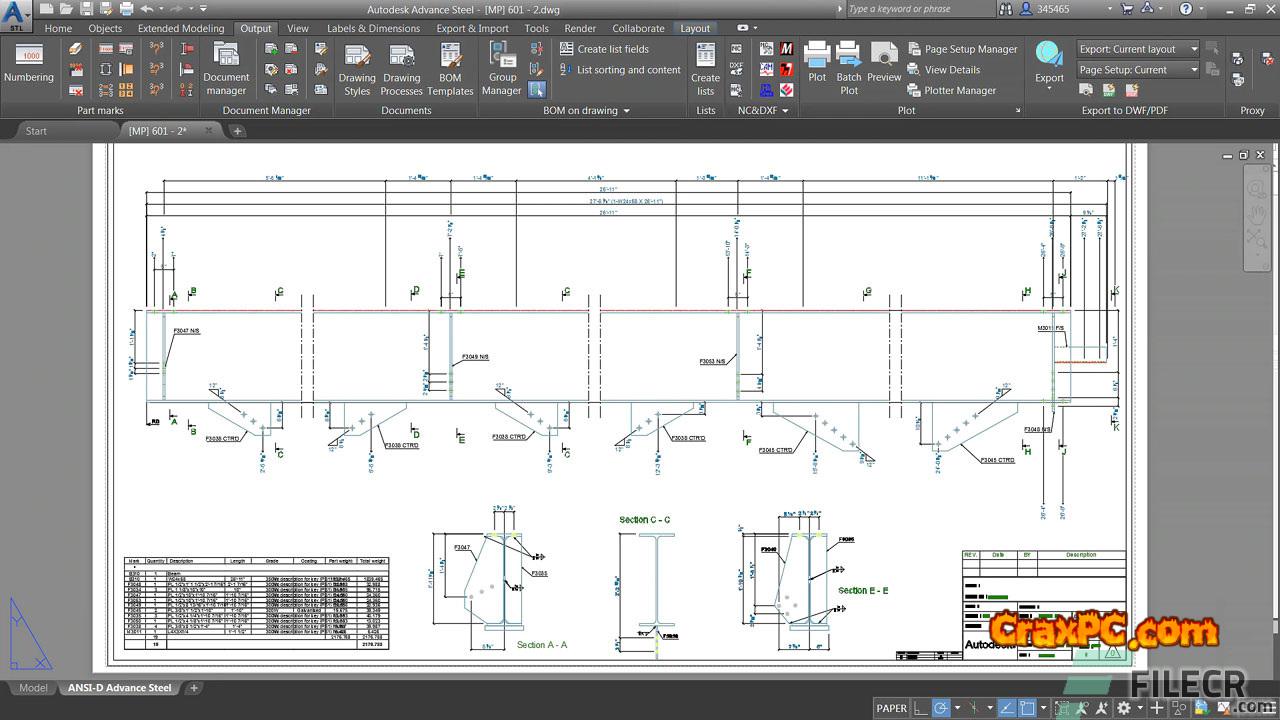Open the Numbering tool

tap(29, 64)
